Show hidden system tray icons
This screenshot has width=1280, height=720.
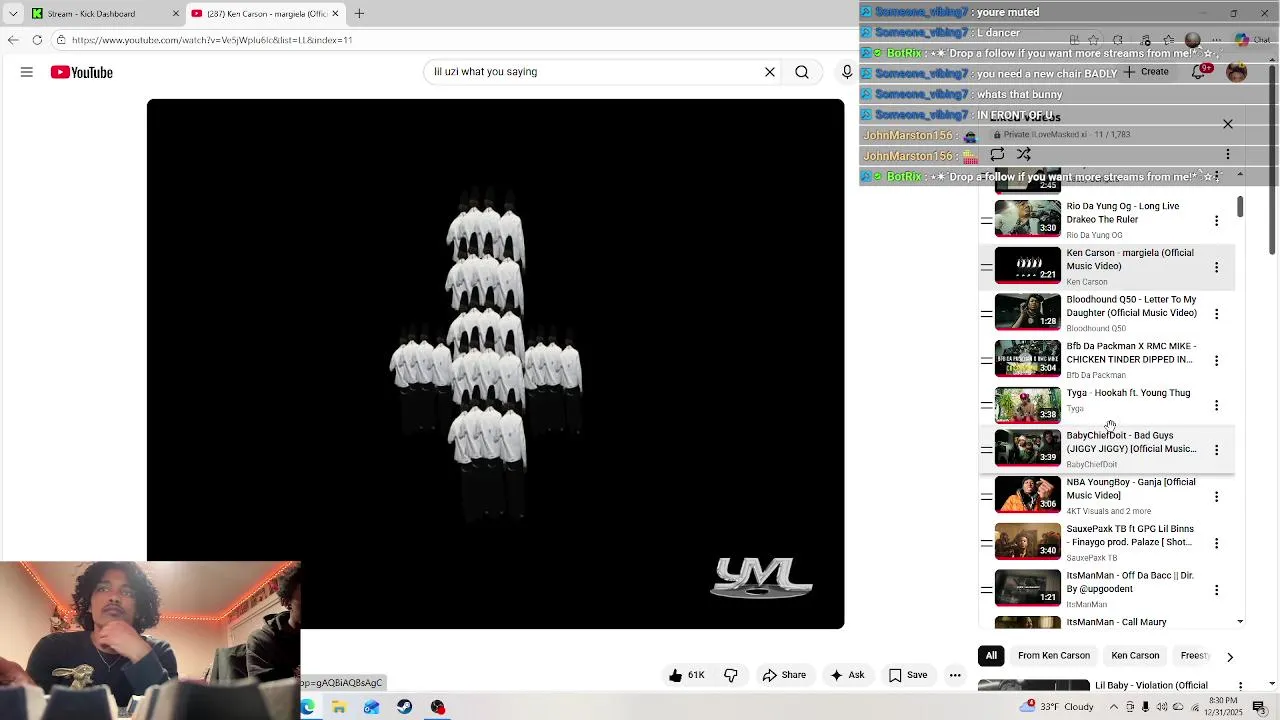(x=1114, y=707)
